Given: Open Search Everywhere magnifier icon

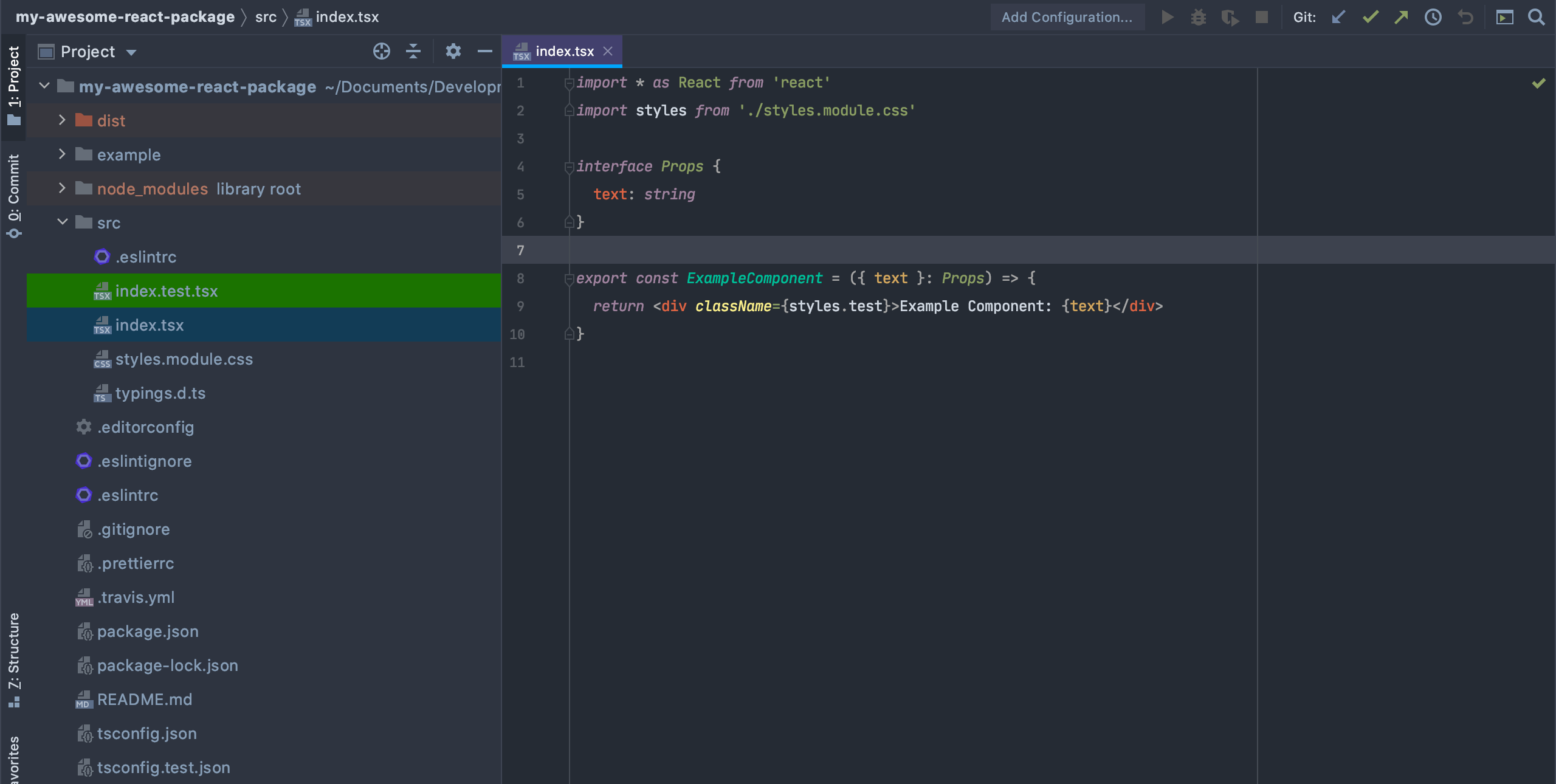Looking at the screenshot, I should pyautogui.click(x=1536, y=17).
